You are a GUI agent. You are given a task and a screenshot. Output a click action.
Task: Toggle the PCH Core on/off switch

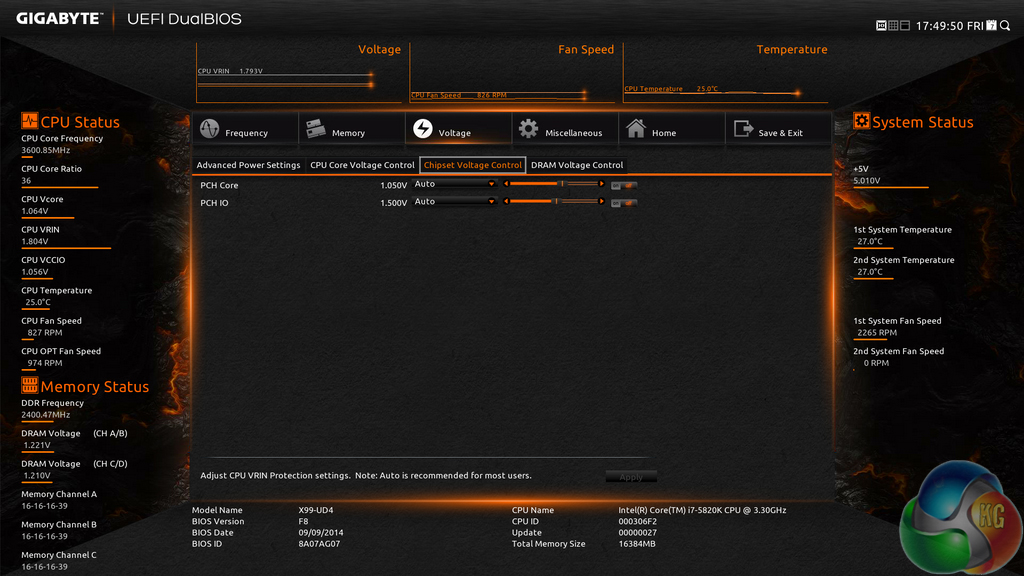coord(624,185)
